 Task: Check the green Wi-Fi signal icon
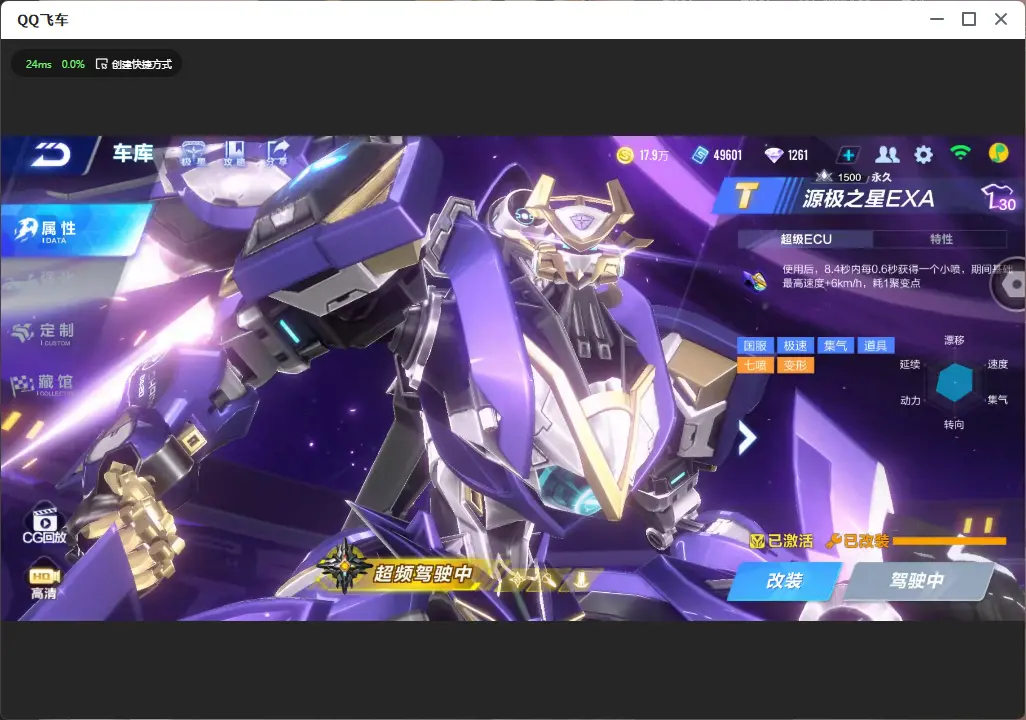click(x=960, y=153)
